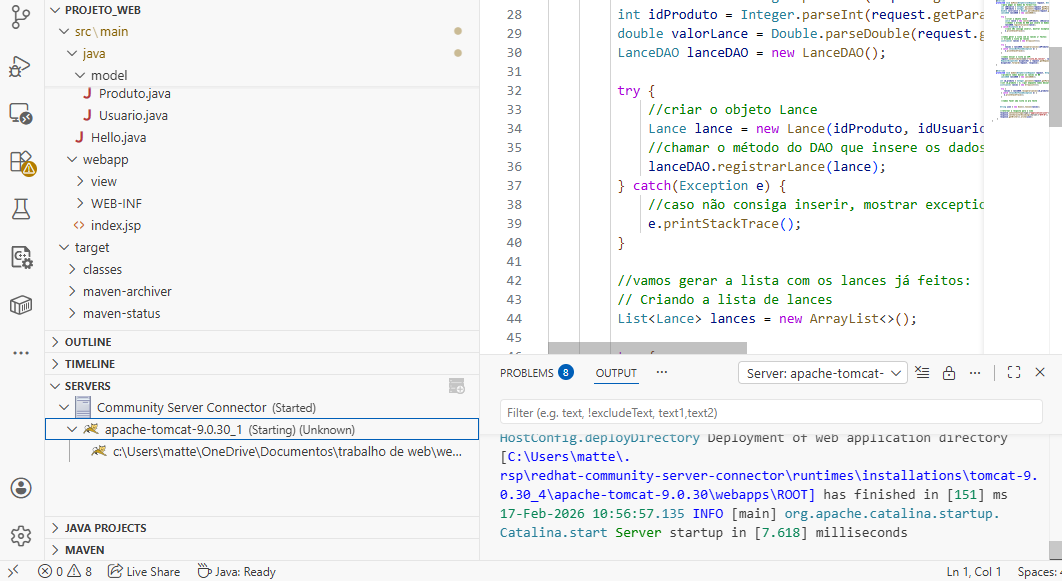Viewport: 1062px width, 581px height.
Task: Open the Manage gear menu
Action: (21, 536)
